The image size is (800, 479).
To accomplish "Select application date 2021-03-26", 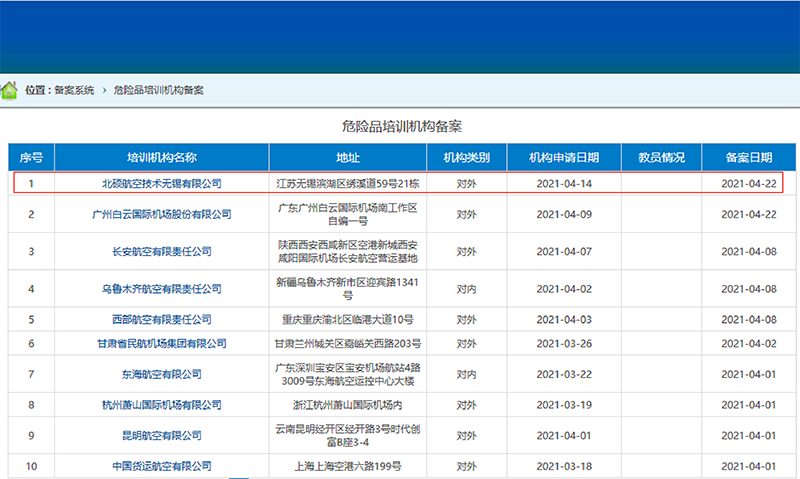I will 564,343.
